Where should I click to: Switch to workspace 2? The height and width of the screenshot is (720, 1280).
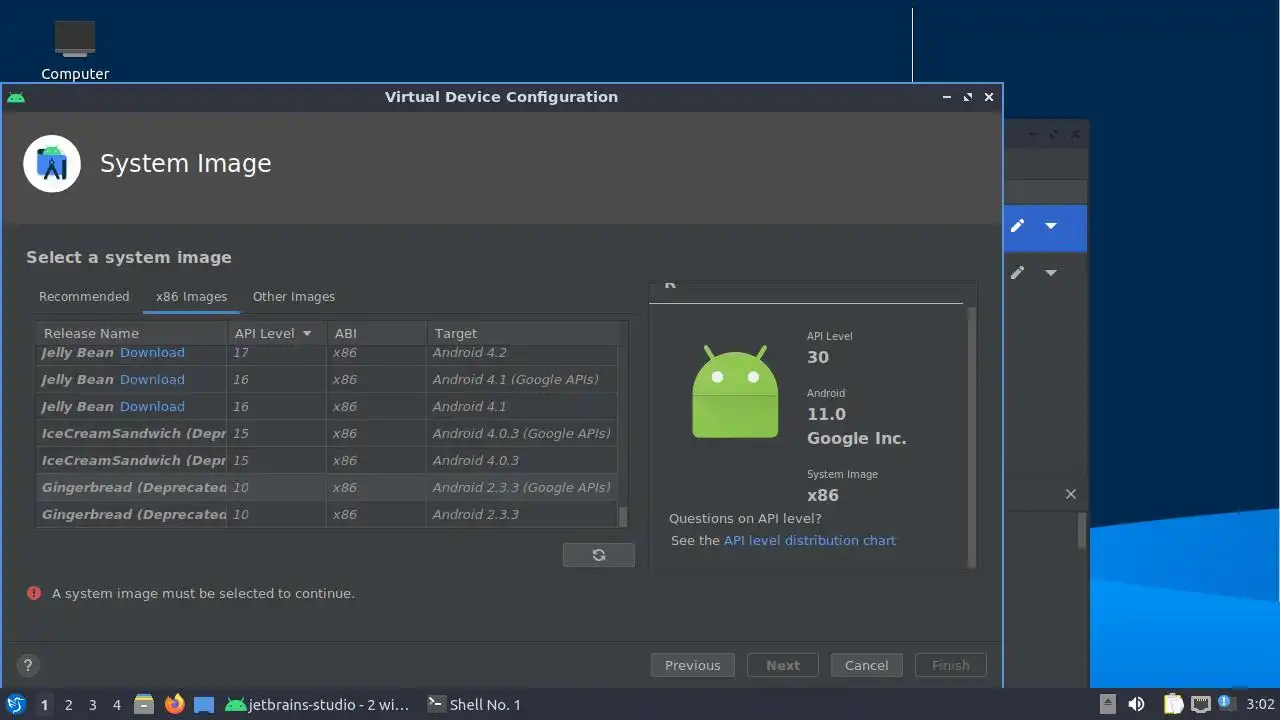coord(68,705)
